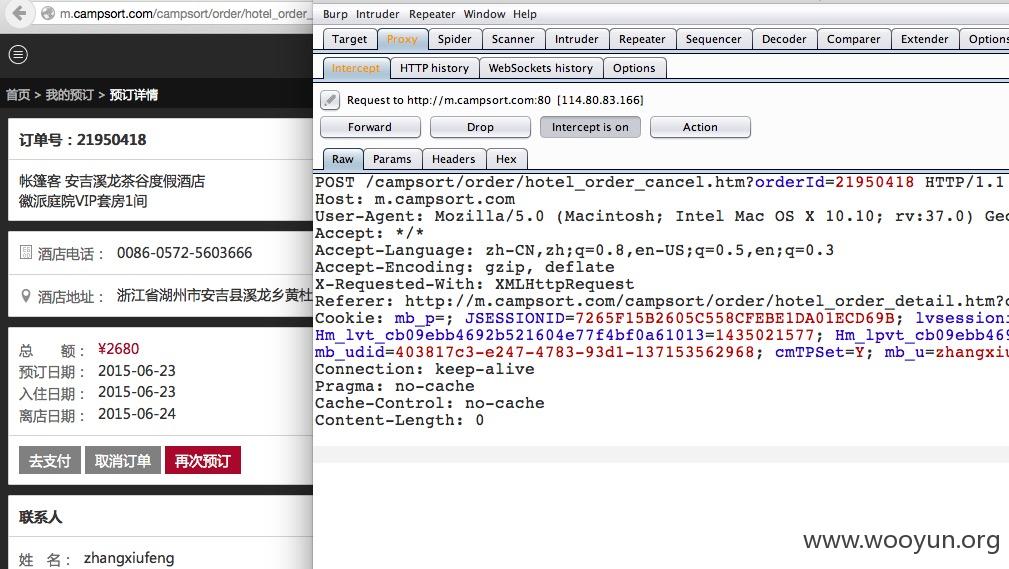Screen dimensions: 1009x569
Task: Click the 再次预订 rebook button
Action: (x=203, y=461)
